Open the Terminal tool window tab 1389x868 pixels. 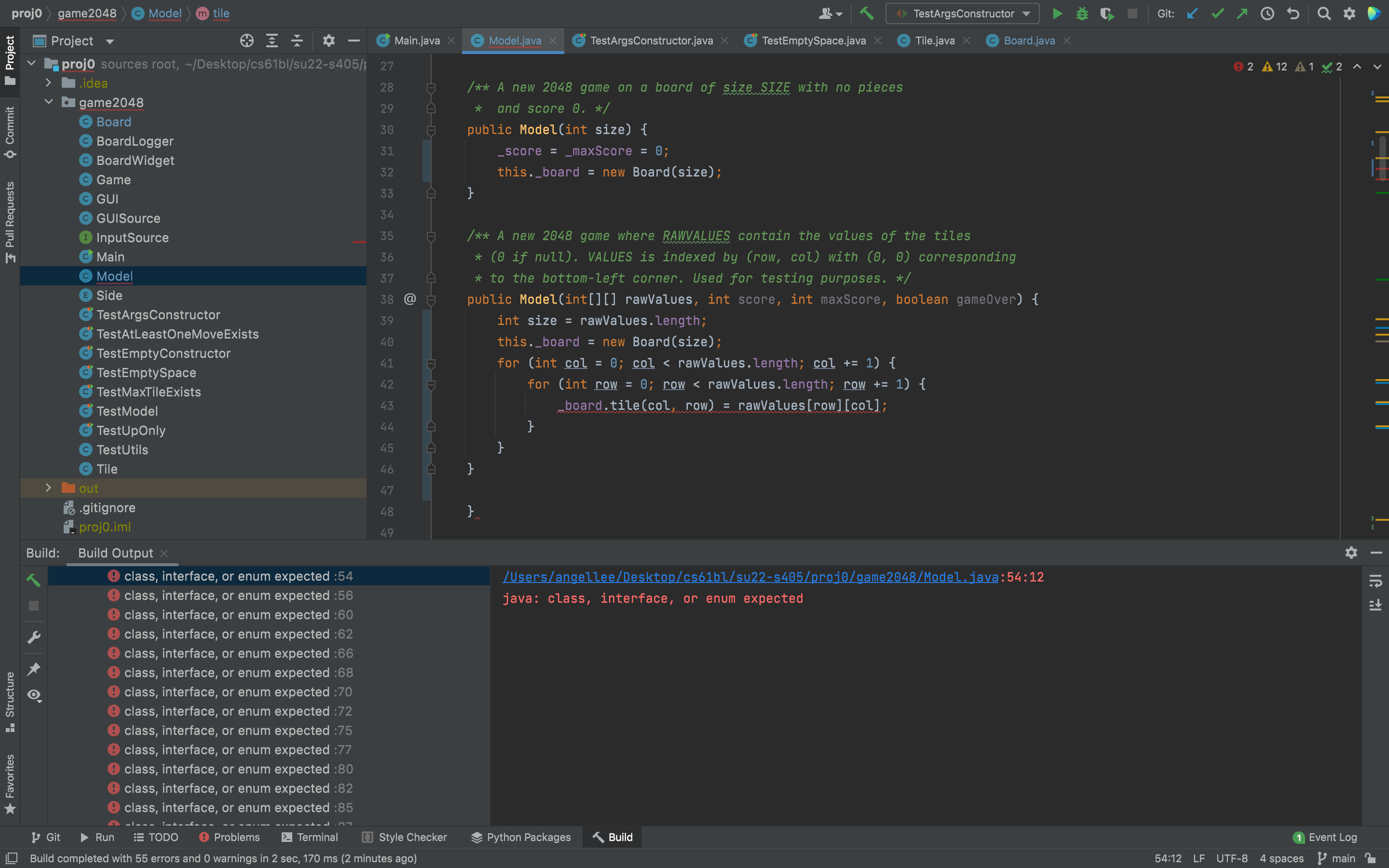click(x=310, y=837)
